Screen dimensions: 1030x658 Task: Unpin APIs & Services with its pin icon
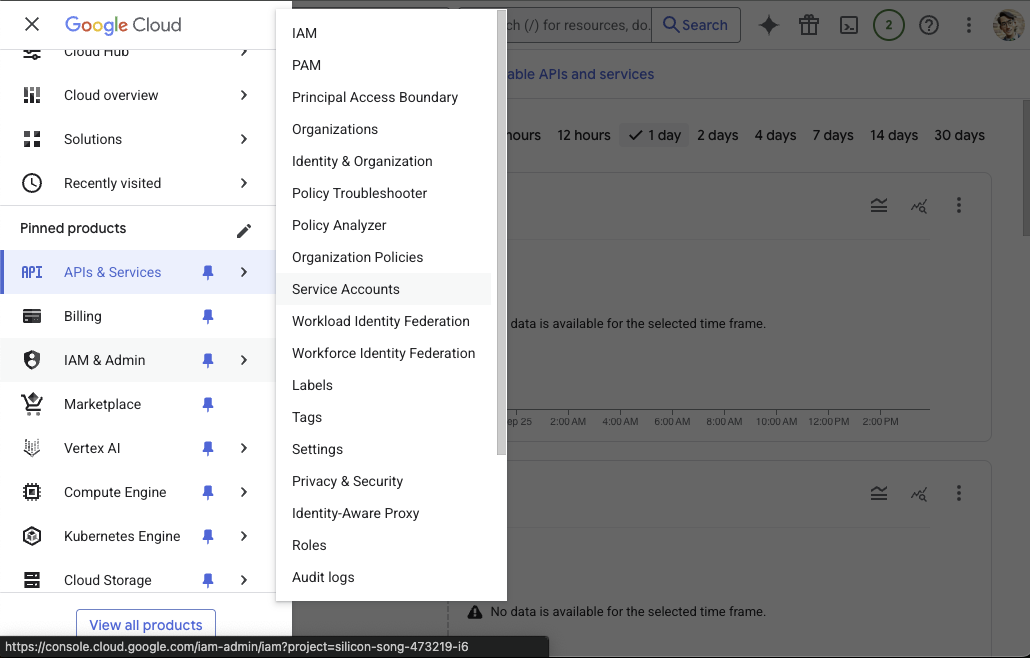pyautogui.click(x=208, y=272)
